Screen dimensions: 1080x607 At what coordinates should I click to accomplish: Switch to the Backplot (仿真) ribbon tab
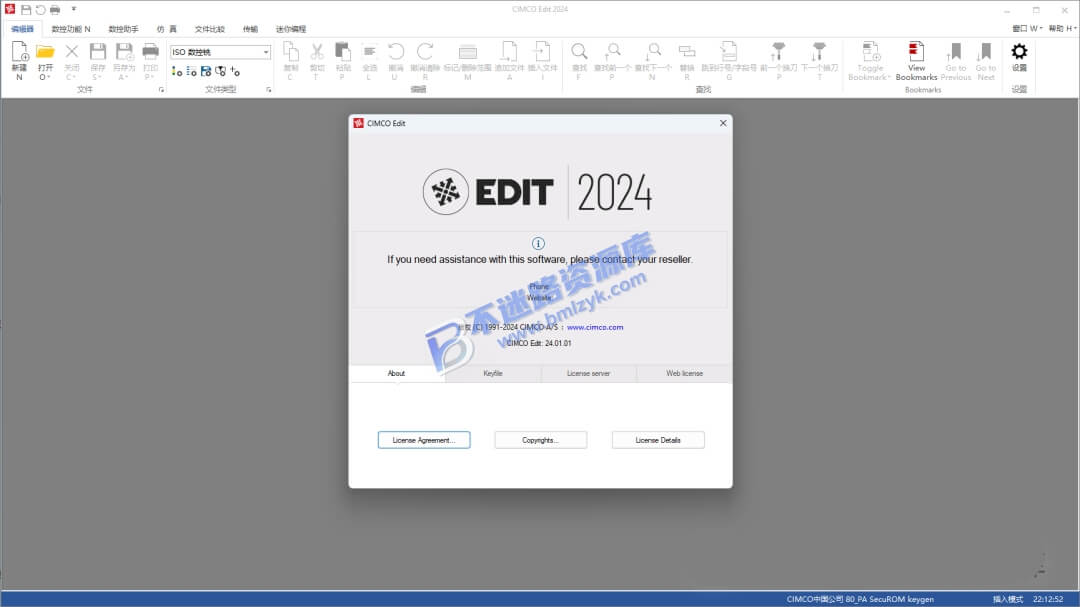167,29
